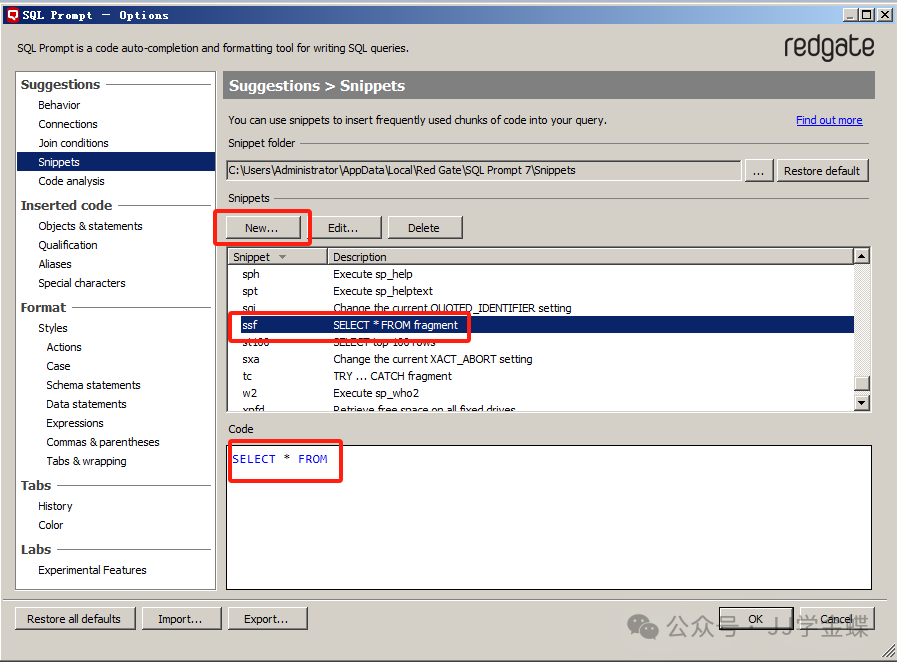Select Styles under Format
The image size is (897, 662).
pos(53,328)
